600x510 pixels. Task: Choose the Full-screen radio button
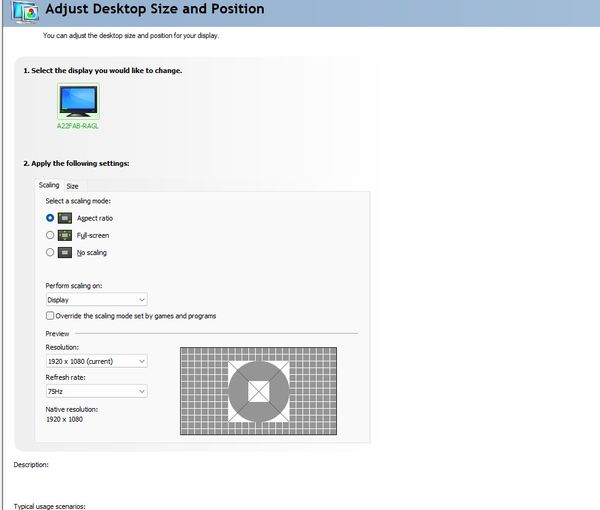(50, 235)
